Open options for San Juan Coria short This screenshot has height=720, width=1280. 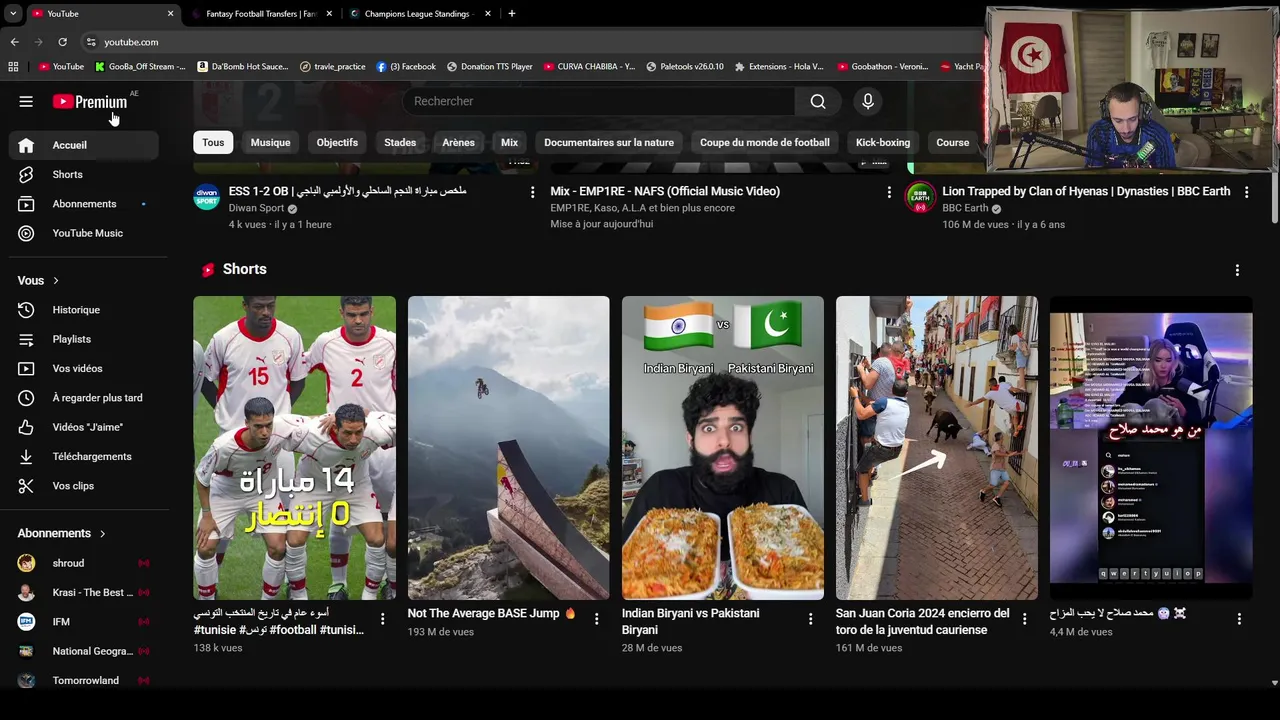1024,619
